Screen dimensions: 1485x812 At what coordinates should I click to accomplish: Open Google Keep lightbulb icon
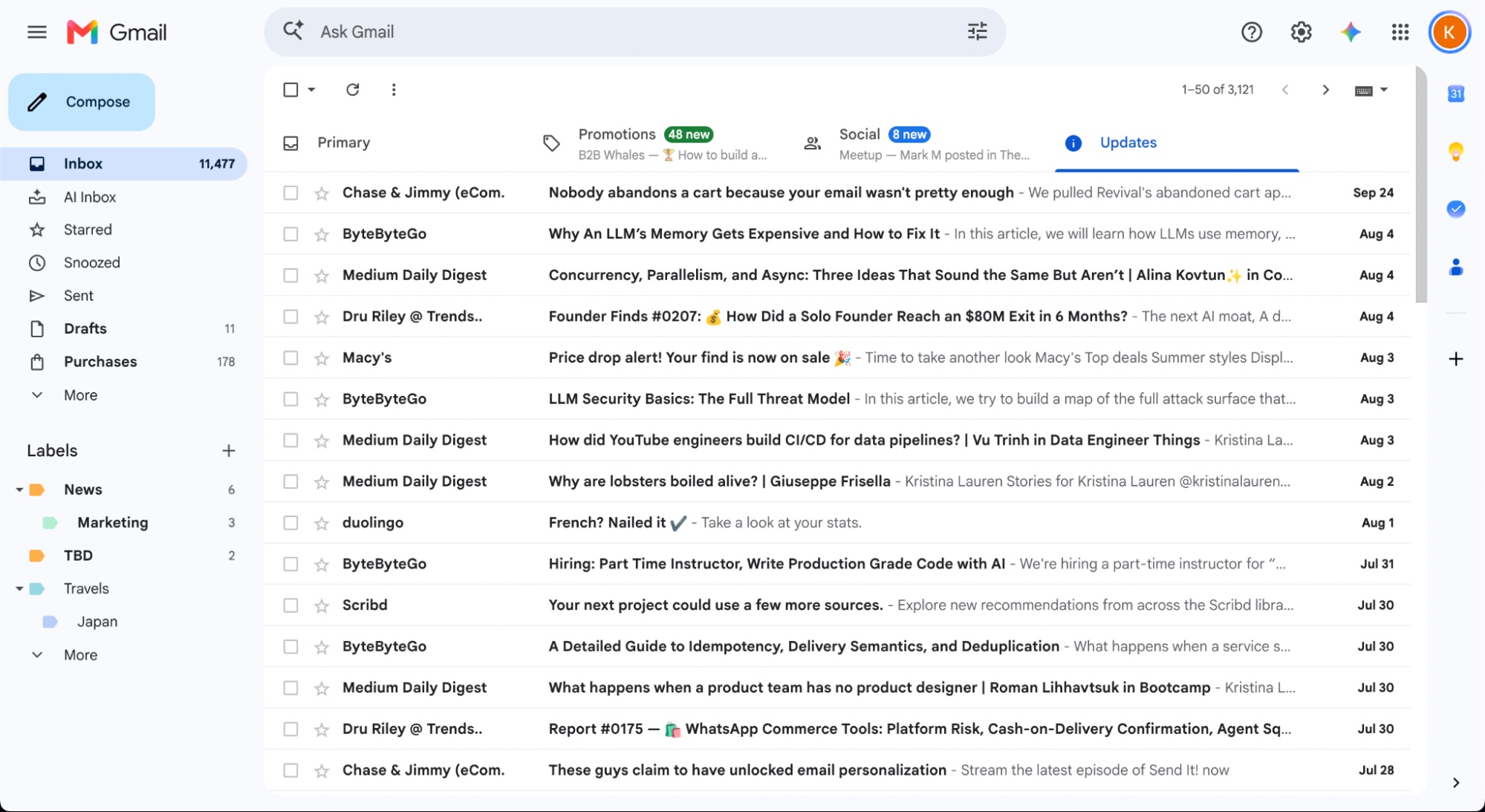tap(1456, 152)
